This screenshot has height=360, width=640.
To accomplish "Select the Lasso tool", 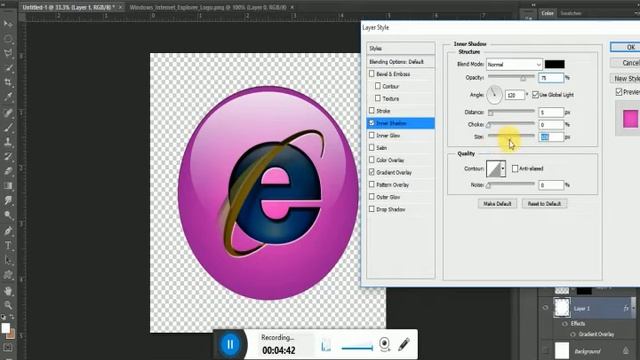I will tap(8, 53).
